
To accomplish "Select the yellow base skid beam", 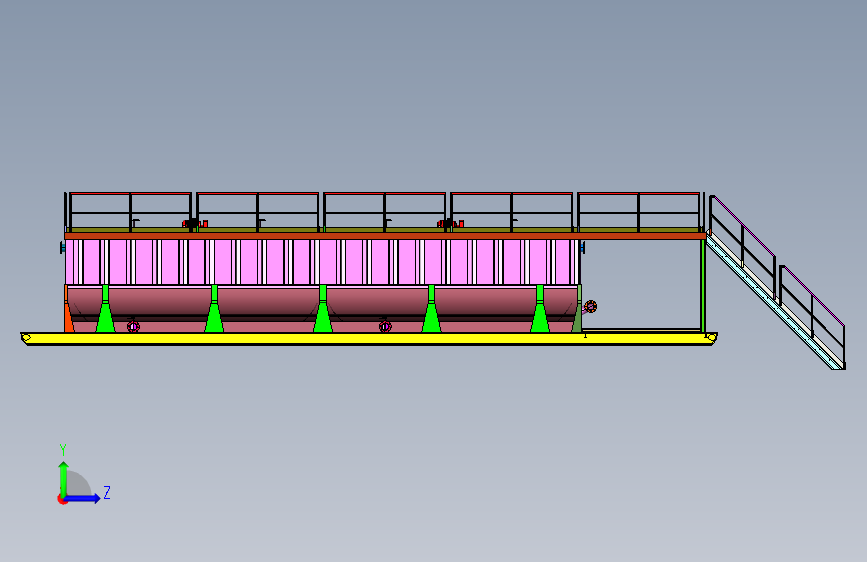I will (x=369, y=339).
